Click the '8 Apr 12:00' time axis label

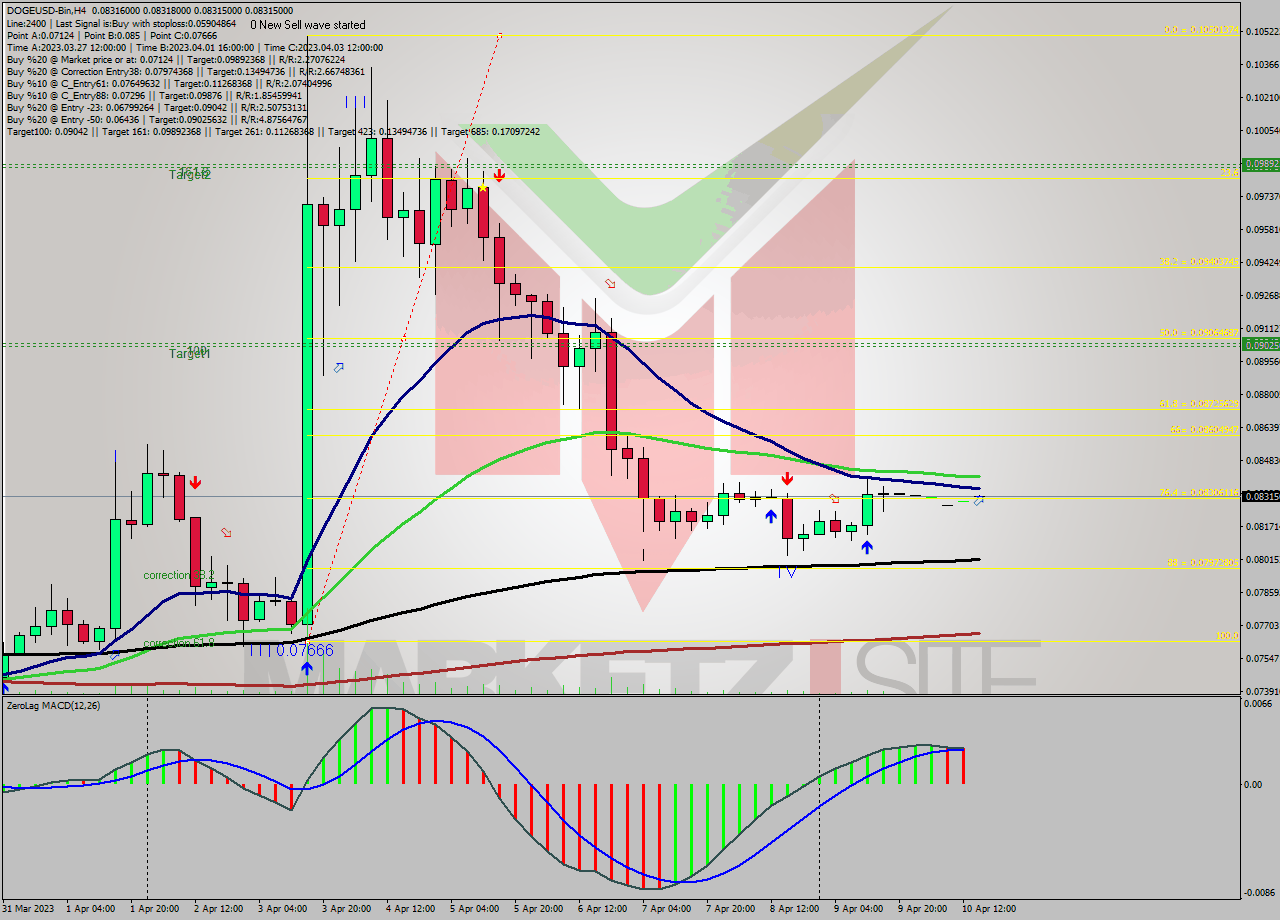point(793,909)
